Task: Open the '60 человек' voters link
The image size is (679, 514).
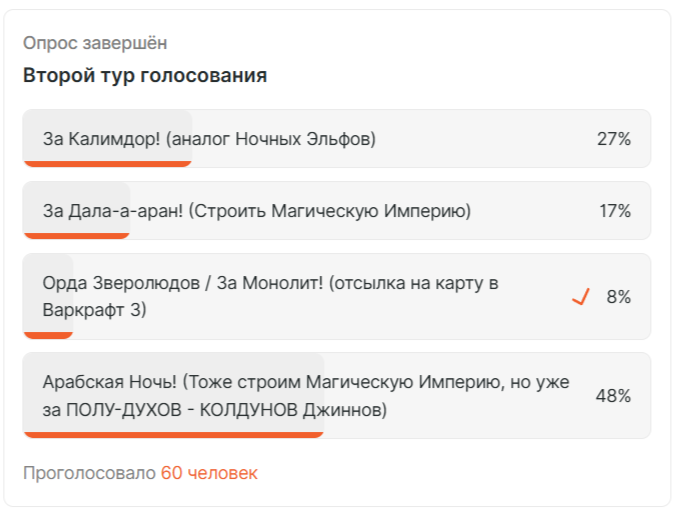Action: tap(209, 473)
